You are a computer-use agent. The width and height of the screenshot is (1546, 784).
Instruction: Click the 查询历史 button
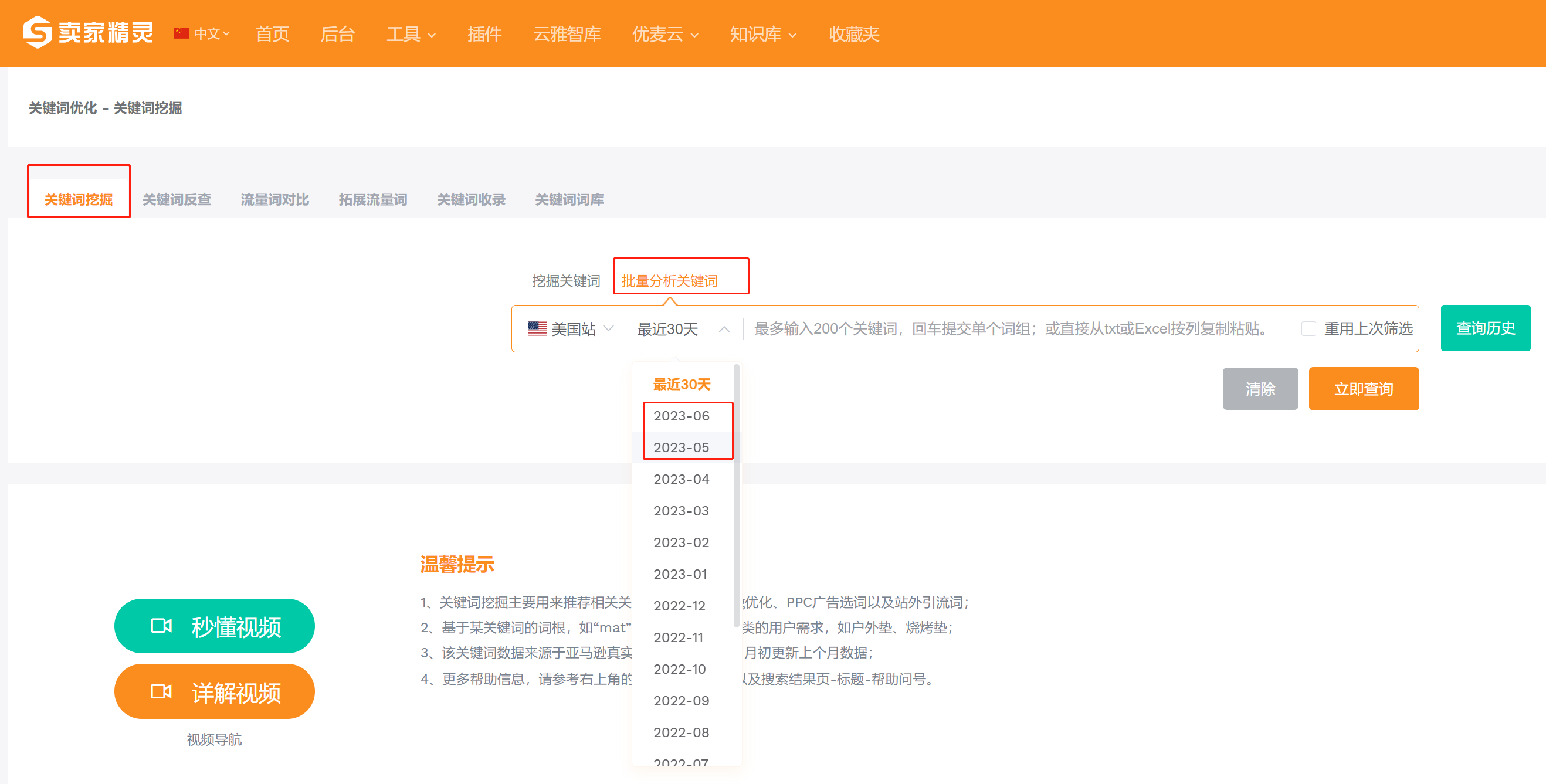(1486, 328)
